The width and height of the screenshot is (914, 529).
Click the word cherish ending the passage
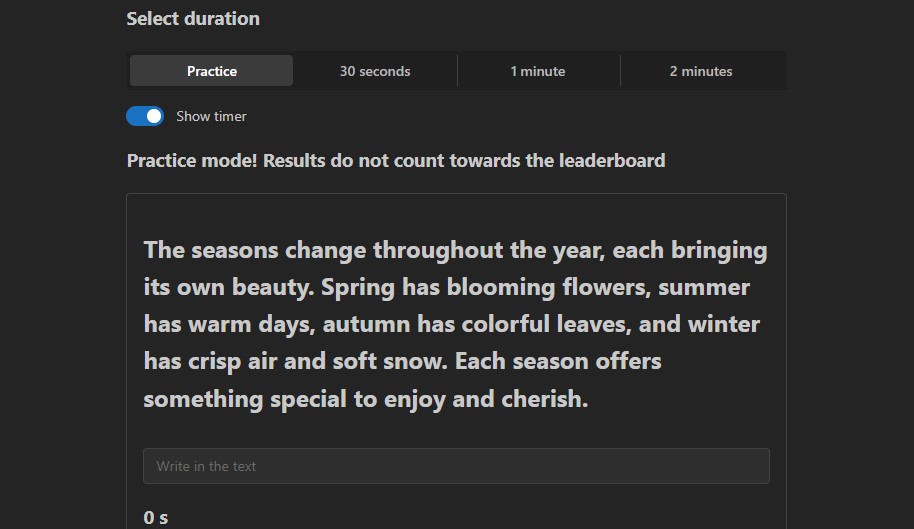coord(544,399)
